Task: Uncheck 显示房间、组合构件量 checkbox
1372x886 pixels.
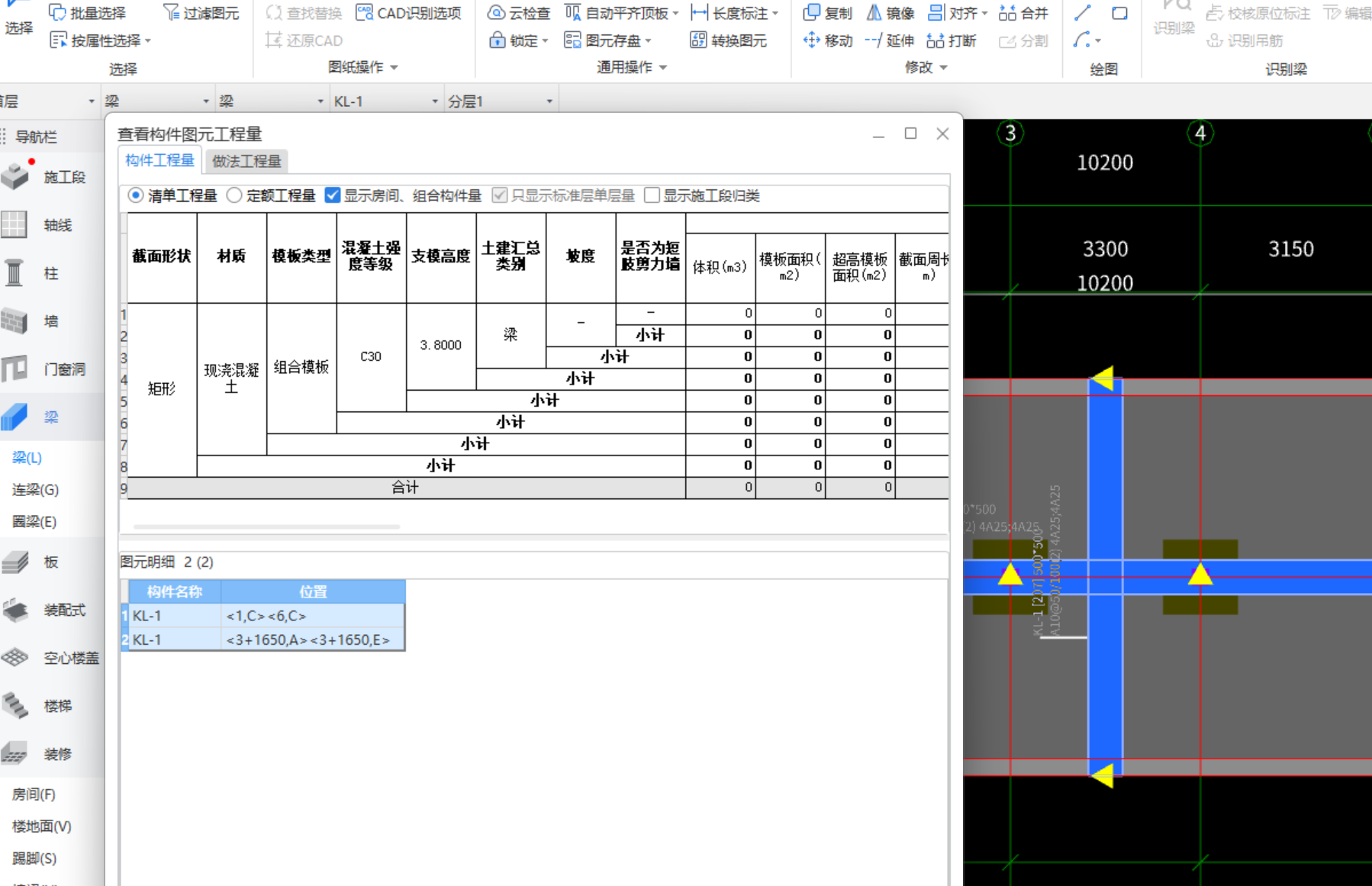Action: coord(333,195)
